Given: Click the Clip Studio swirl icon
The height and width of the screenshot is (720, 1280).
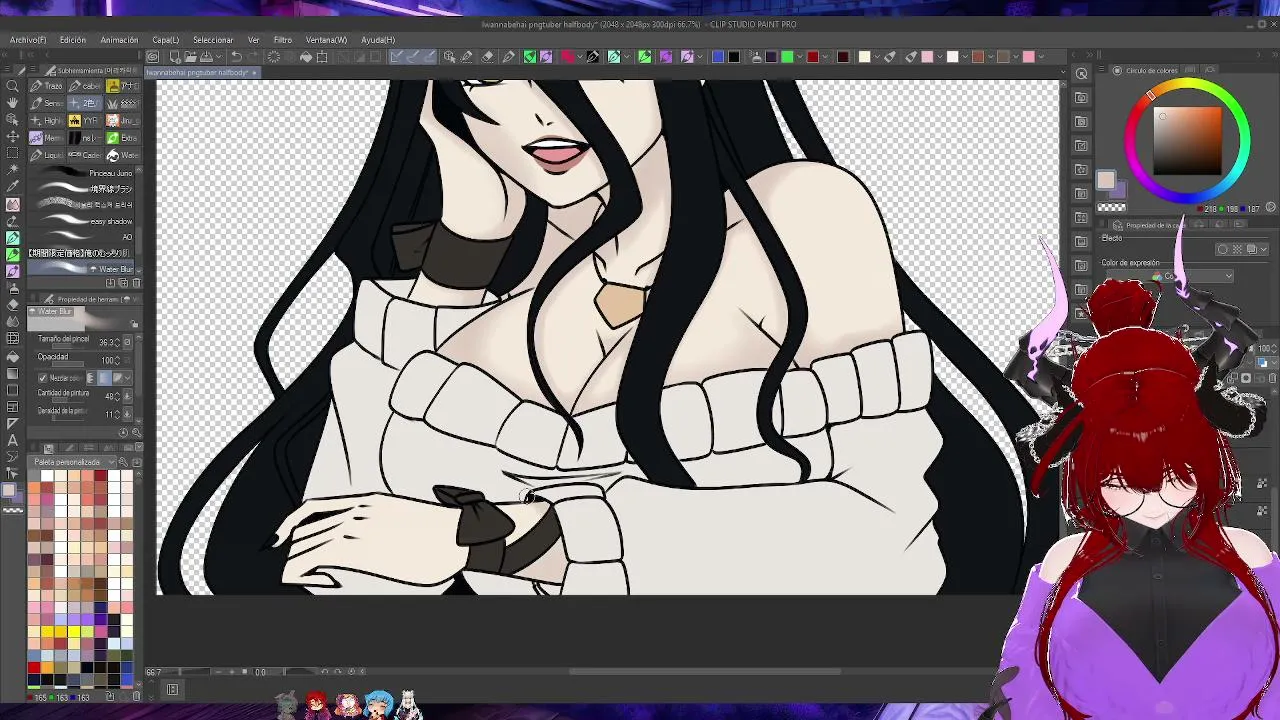Looking at the screenshot, I should point(152,57).
